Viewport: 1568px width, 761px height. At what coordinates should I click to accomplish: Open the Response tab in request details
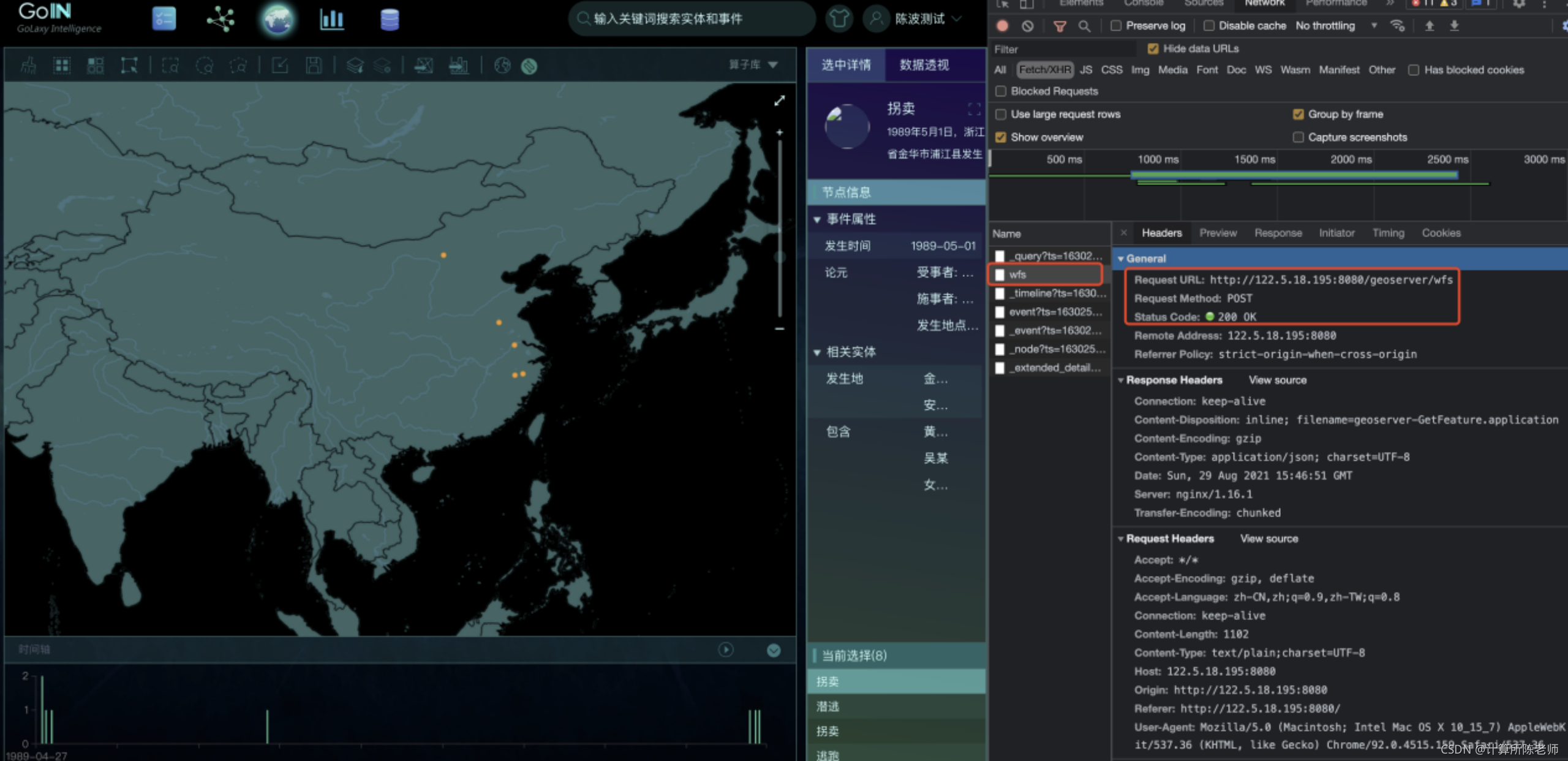point(1278,233)
